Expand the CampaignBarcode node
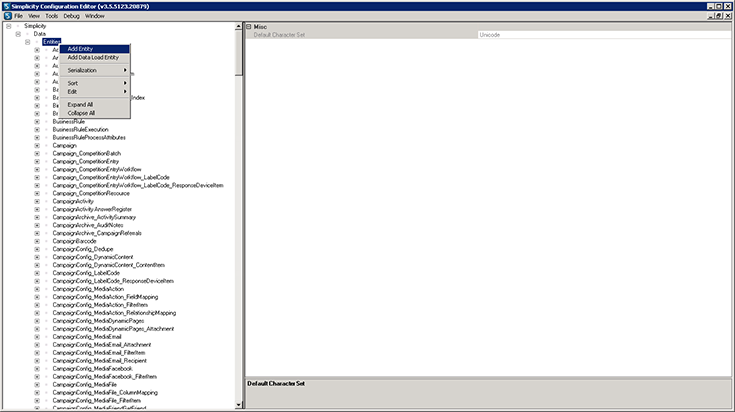This screenshot has width=735, height=412. [x=37, y=241]
